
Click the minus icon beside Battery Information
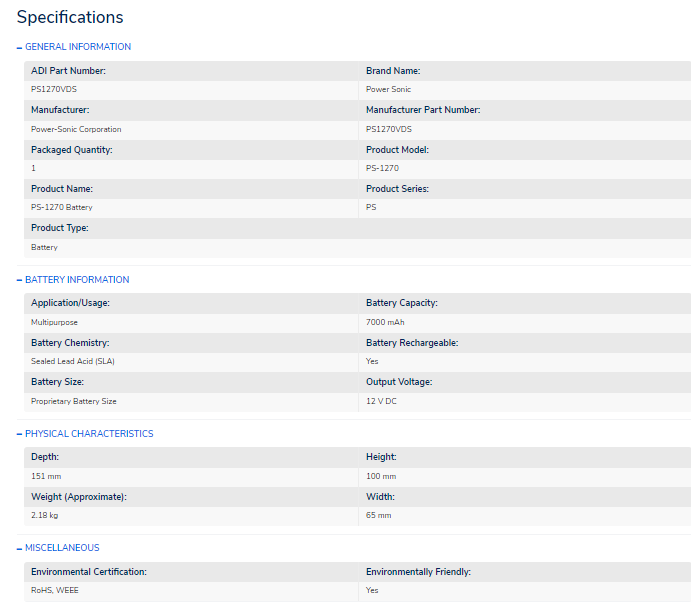tap(19, 280)
